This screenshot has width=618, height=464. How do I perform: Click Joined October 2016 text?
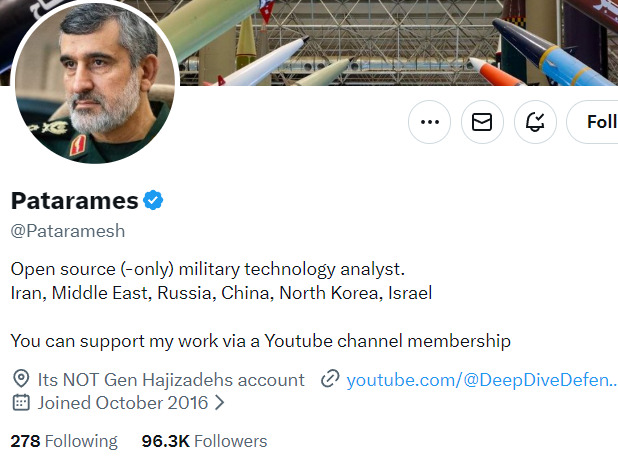123,403
